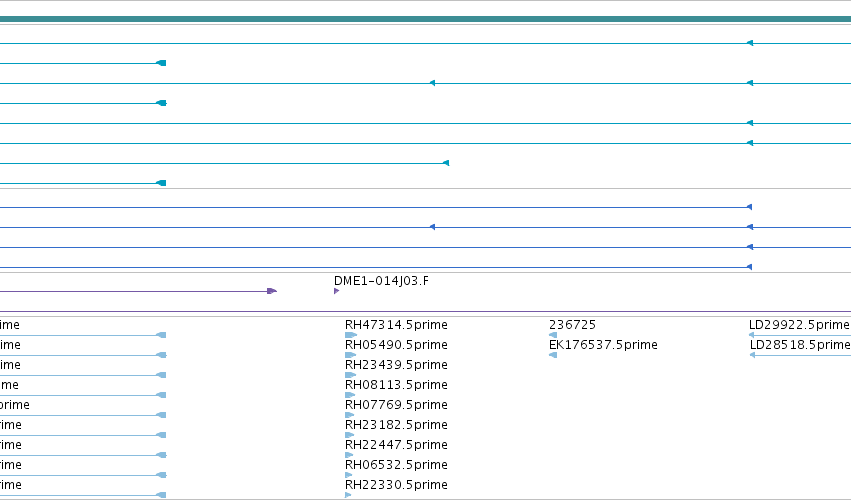This screenshot has height=500, width=851.
Task: Click the middle arrowhead on the dark blue transcript
Action: [432, 227]
